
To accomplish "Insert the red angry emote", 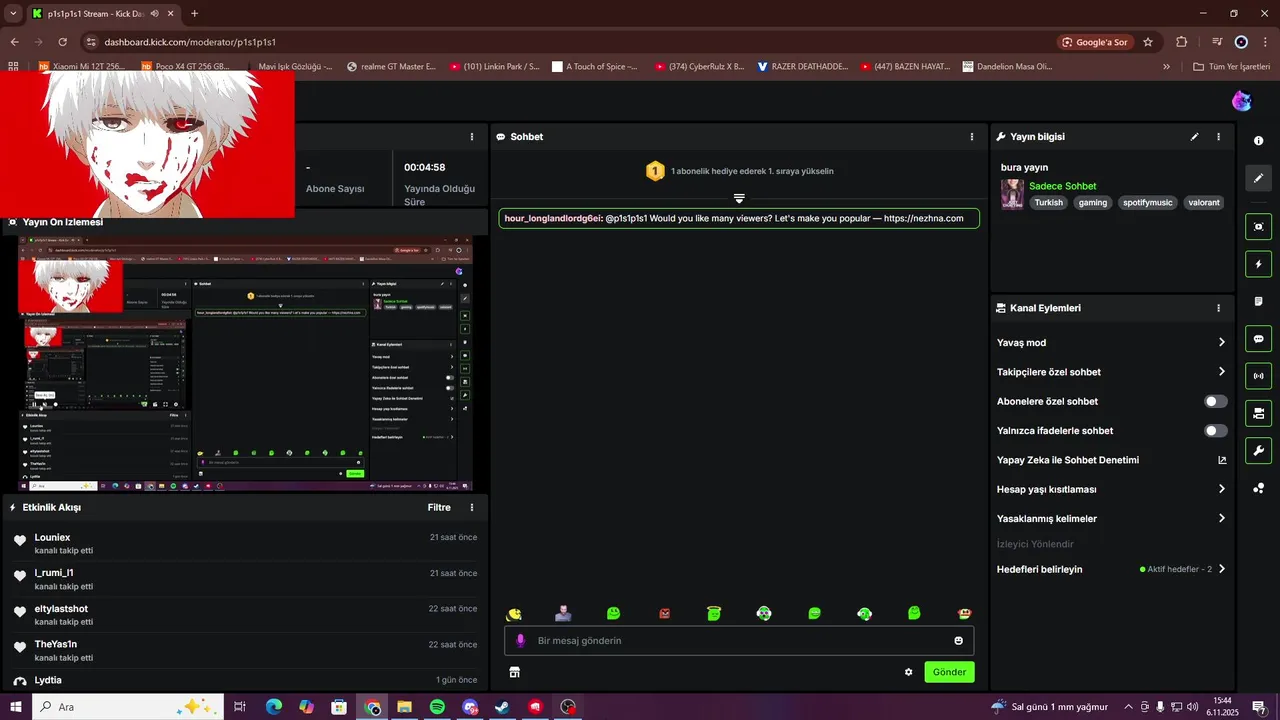I will [x=664, y=614].
